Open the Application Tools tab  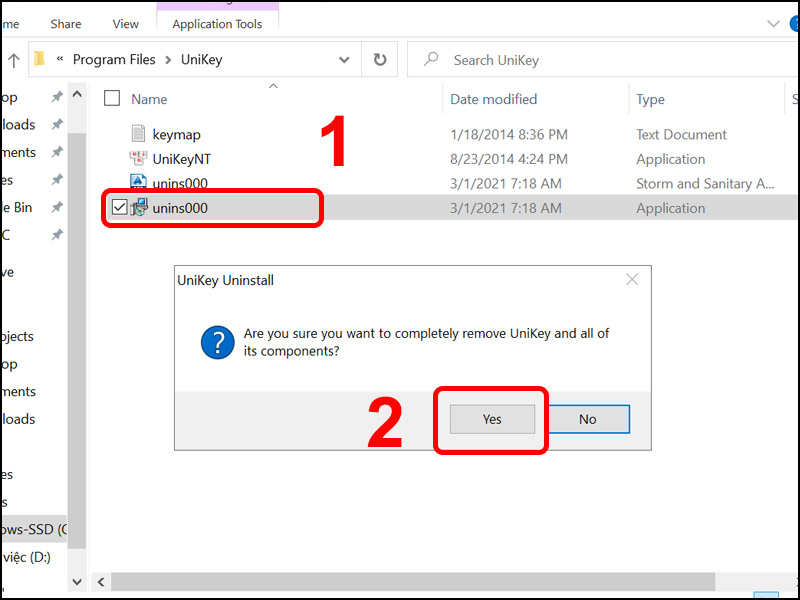click(x=217, y=23)
